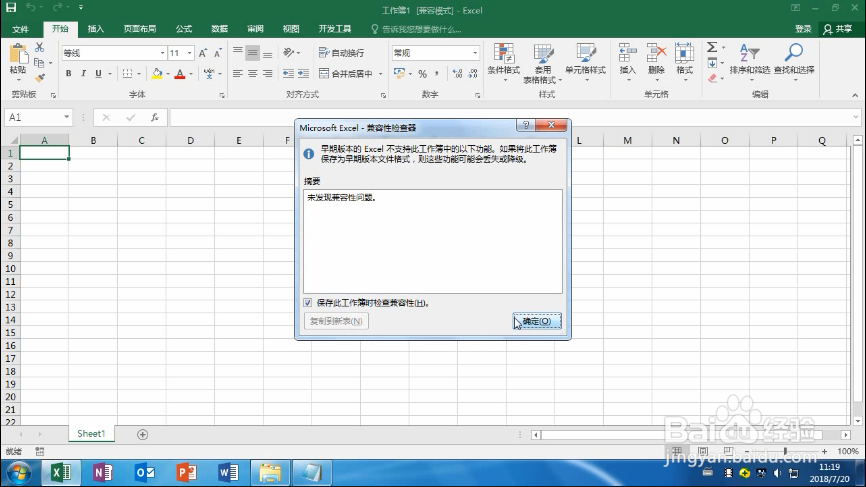The height and width of the screenshot is (487, 866).
Task: Open the font name dropdown
Action: [162, 53]
